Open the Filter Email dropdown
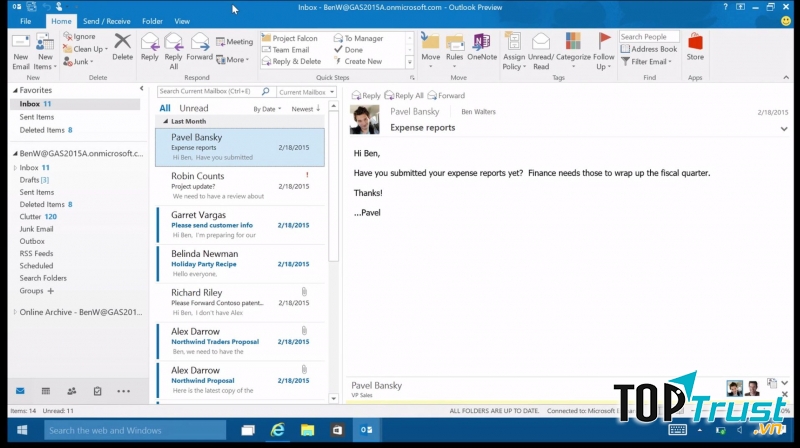Image resolution: width=800 pixels, height=448 pixels. point(646,61)
